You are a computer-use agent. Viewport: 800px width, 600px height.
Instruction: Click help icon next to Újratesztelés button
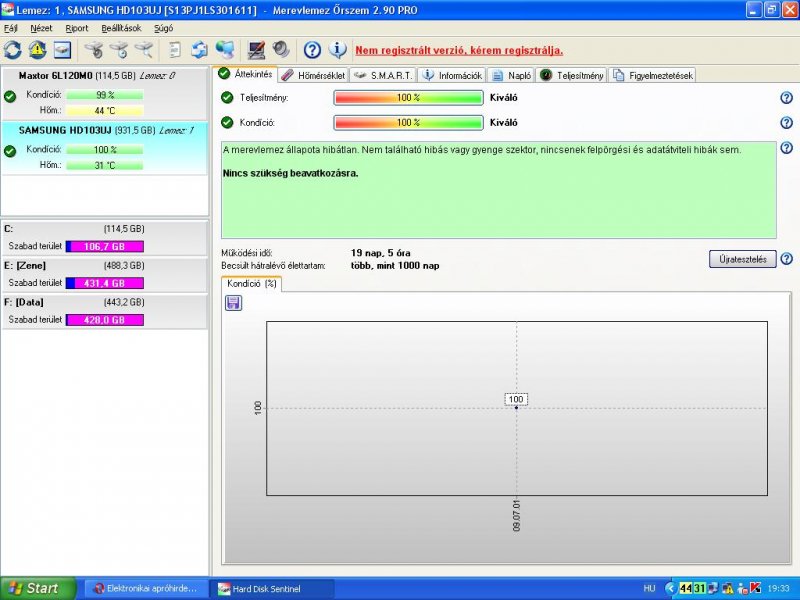[x=787, y=259]
